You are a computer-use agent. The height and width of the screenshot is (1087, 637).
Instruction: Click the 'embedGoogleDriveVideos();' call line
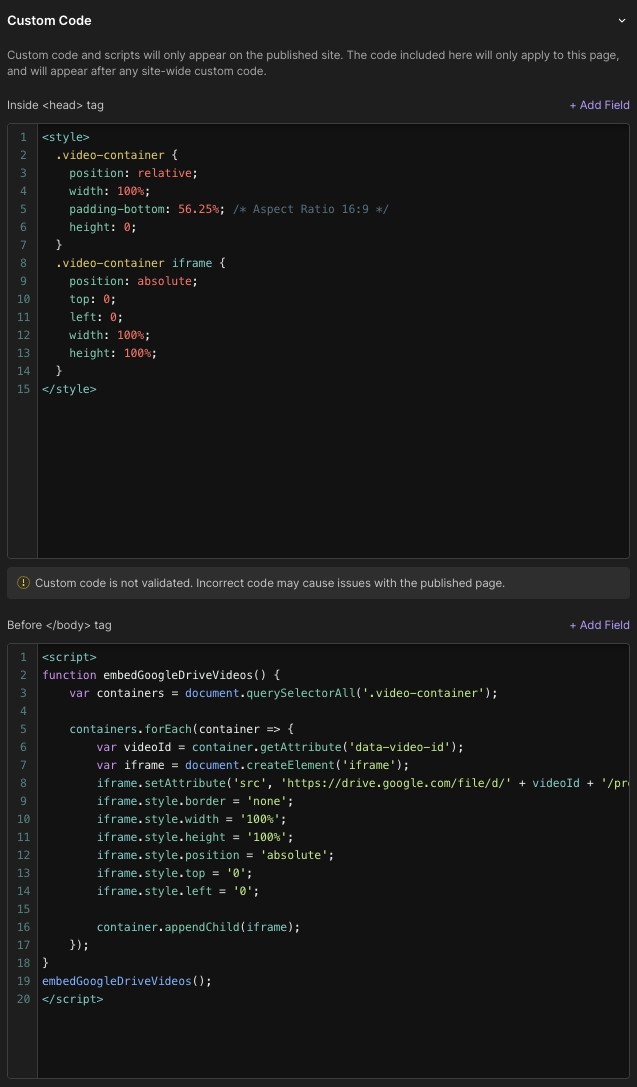point(127,982)
